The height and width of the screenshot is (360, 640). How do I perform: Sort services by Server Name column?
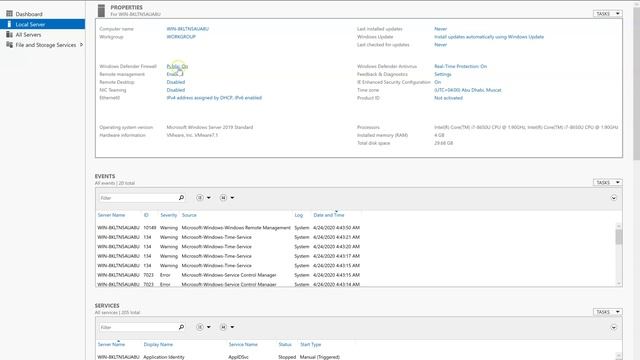[111, 344]
